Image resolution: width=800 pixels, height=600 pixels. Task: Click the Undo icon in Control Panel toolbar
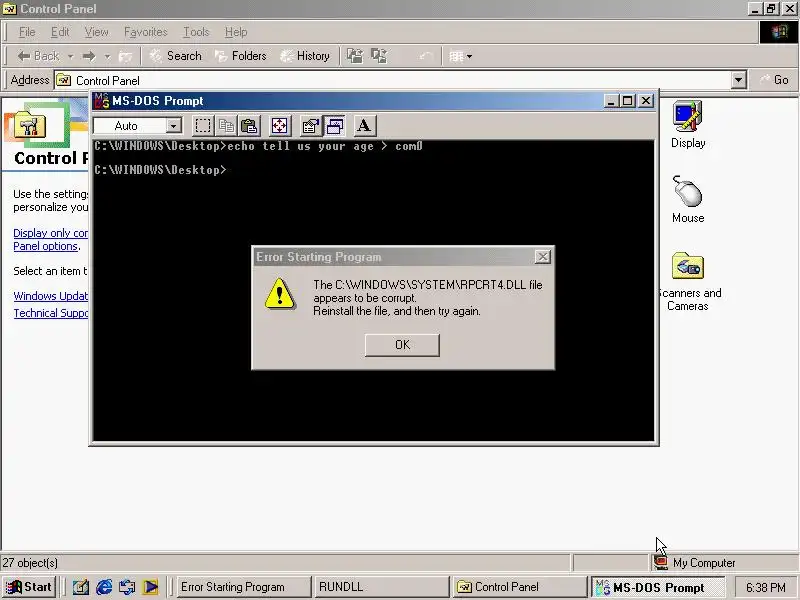tap(426, 56)
